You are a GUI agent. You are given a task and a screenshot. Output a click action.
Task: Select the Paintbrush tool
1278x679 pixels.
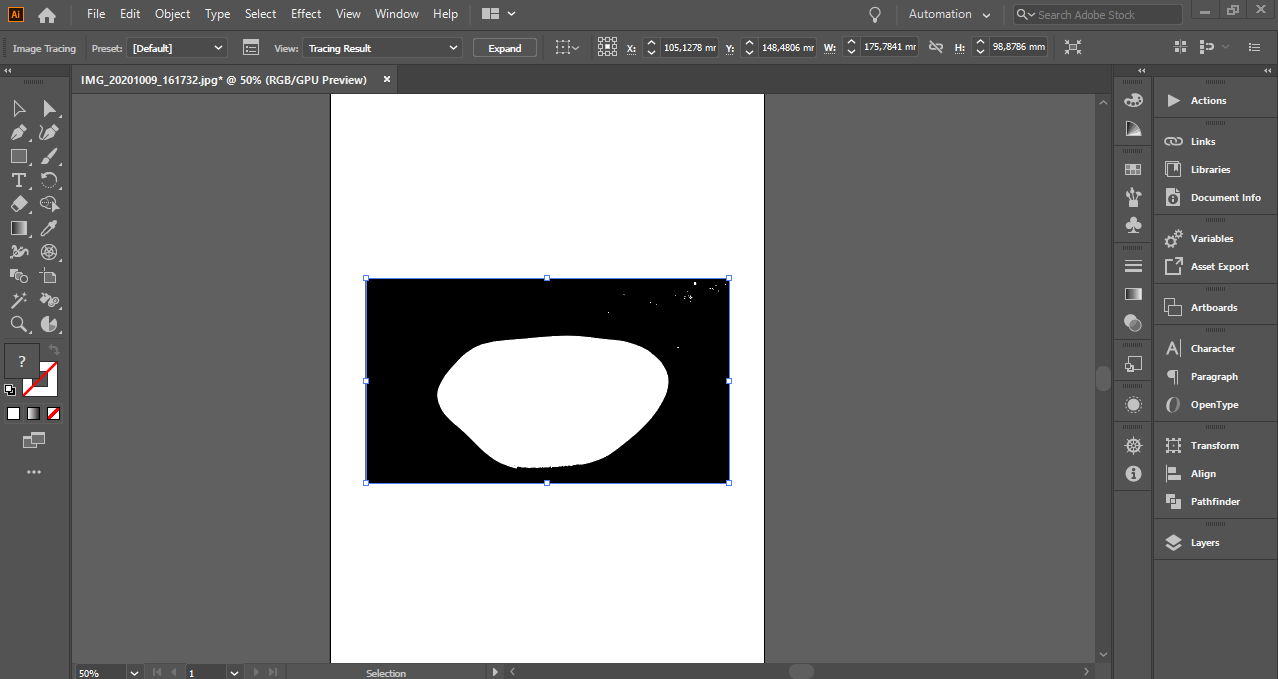[x=49, y=156]
